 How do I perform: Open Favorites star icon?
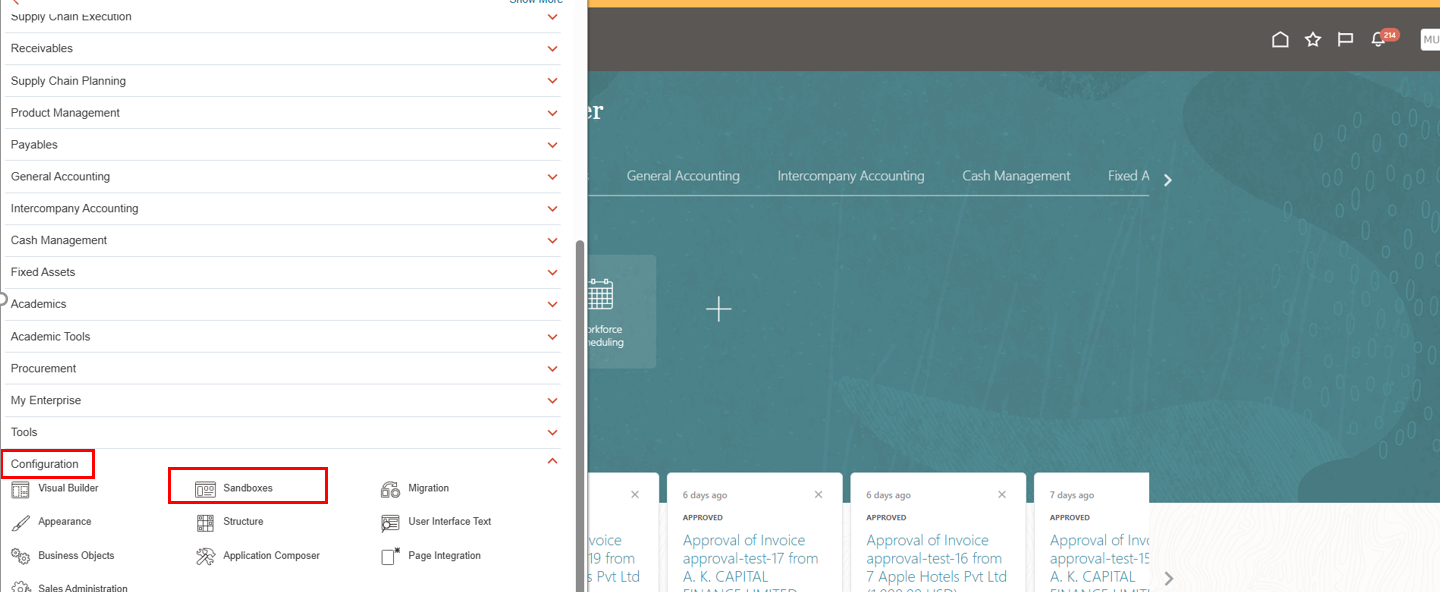pos(1313,40)
